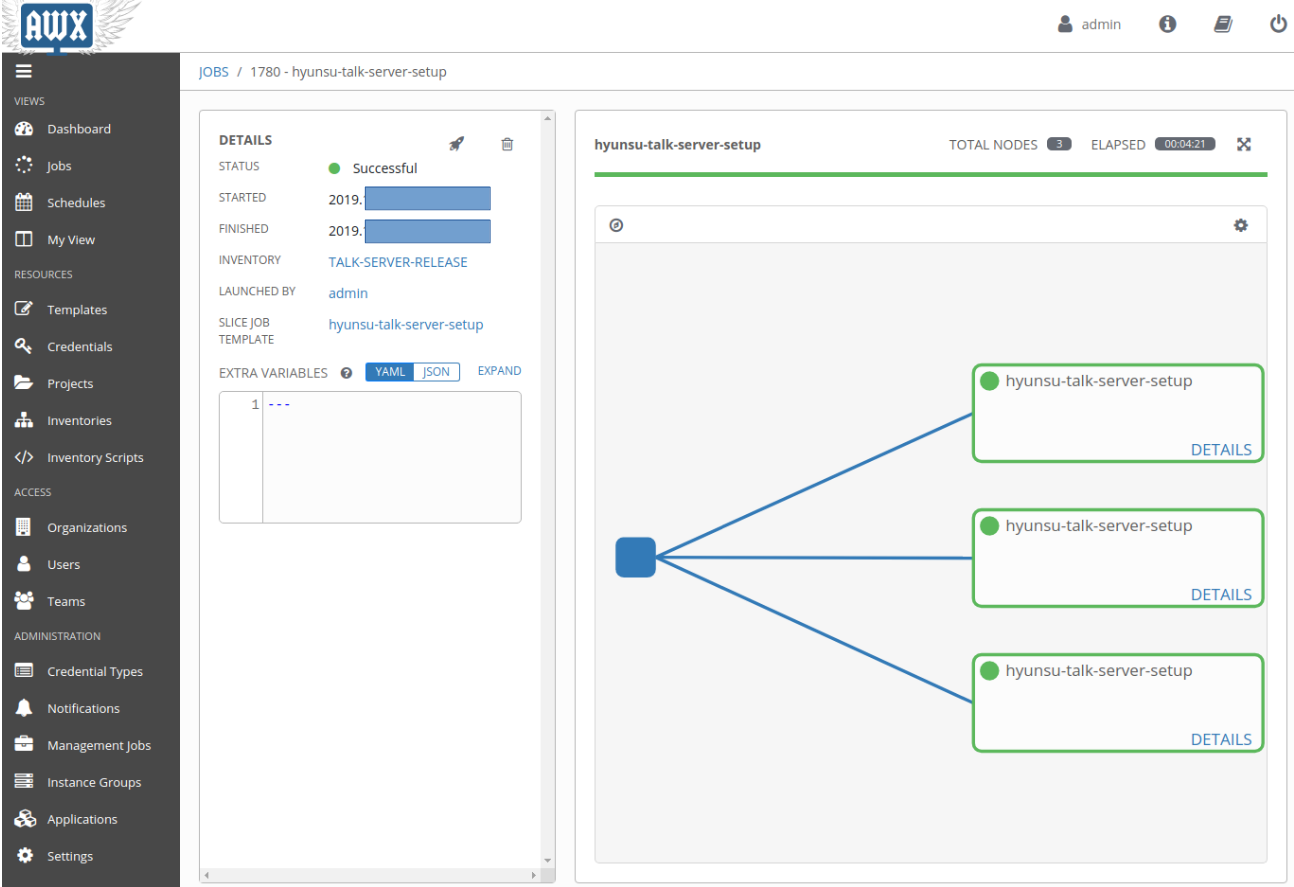This screenshot has width=1294, height=887.
Task: Click the Inventory Scripts code icon
Action: coord(25,457)
